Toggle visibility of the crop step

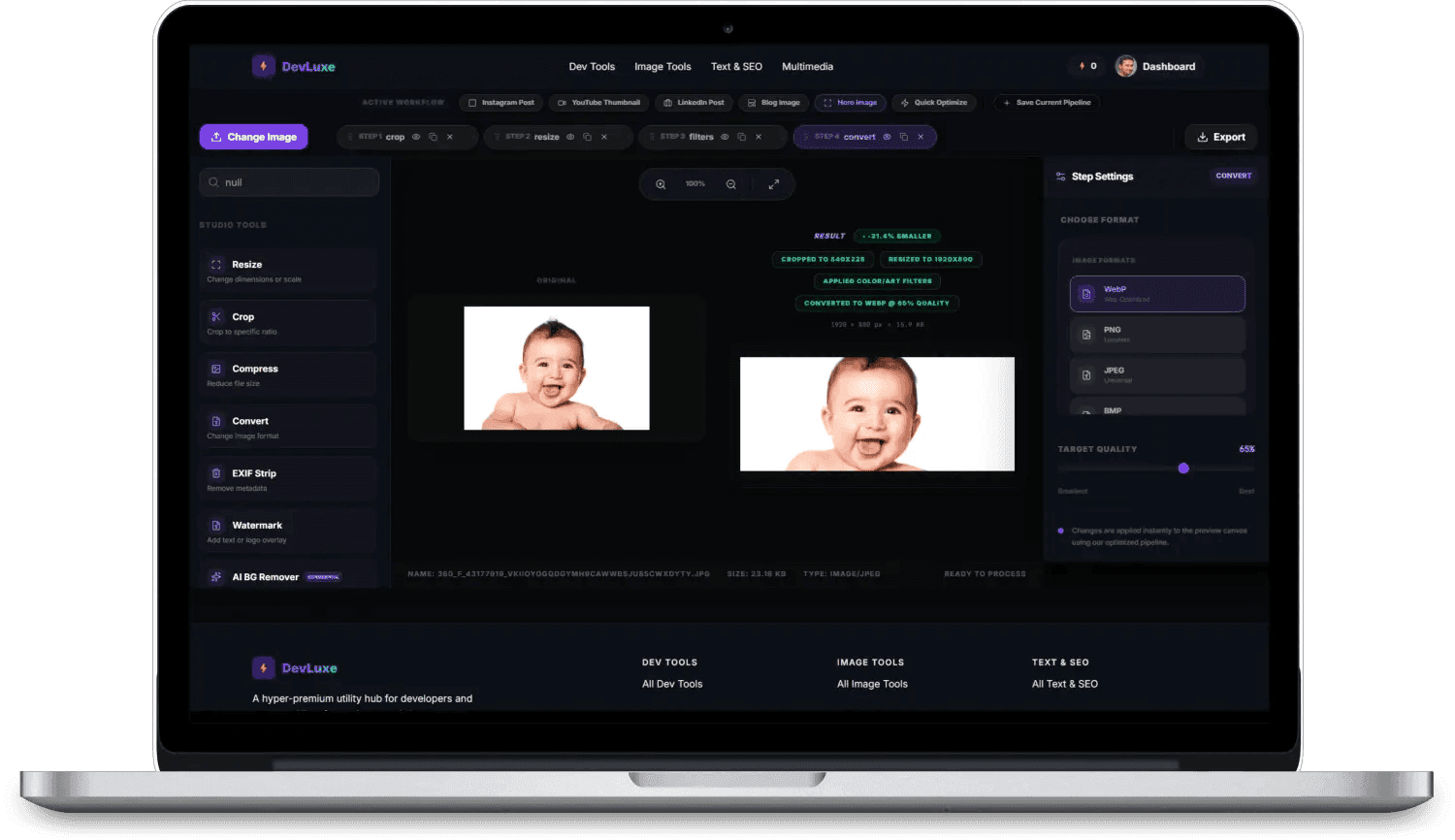(416, 137)
